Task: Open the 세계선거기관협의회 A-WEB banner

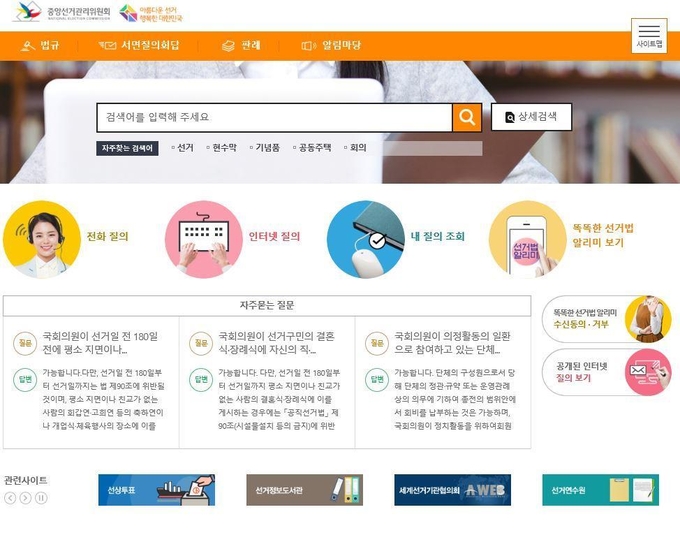Action: 452,490
